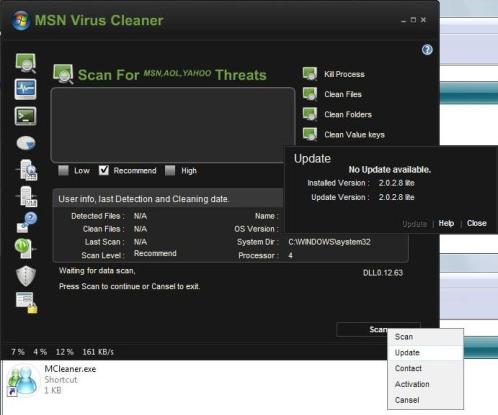The image size is (498, 415).
Task: Click the Kill Process label
Action: point(344,74)
